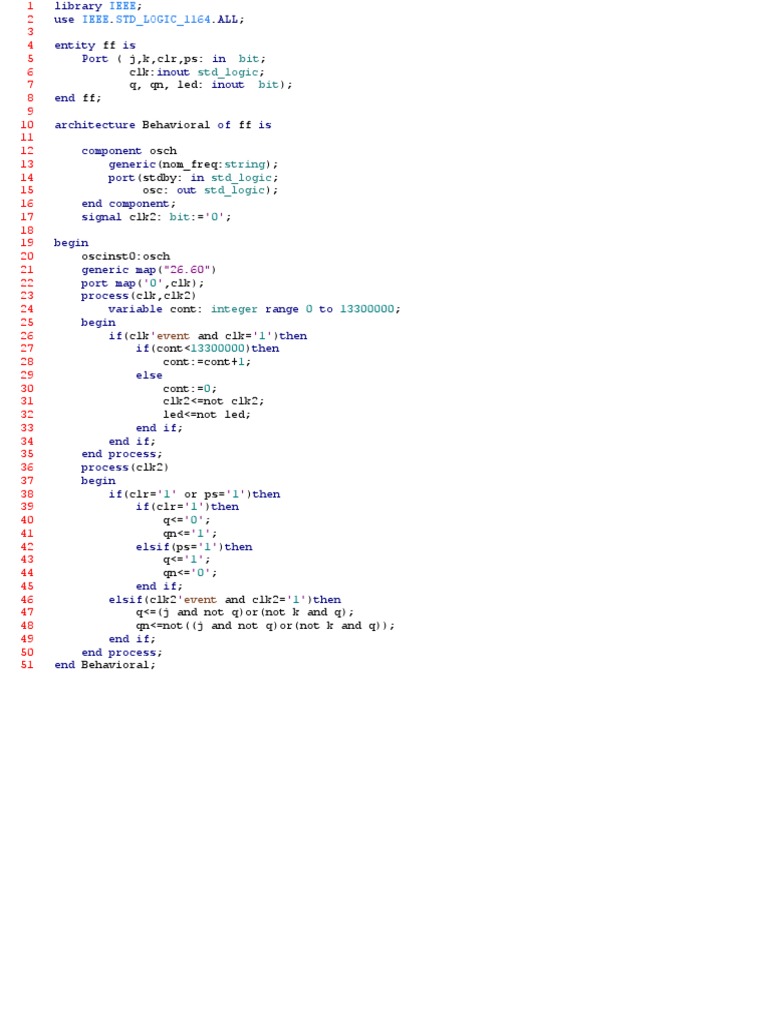Image resolution: width=768 pixels, height=1024 pixels.
Task: Click "elsif(clk2'event and clk2='1')then" line
Action: tap(225, 600)
